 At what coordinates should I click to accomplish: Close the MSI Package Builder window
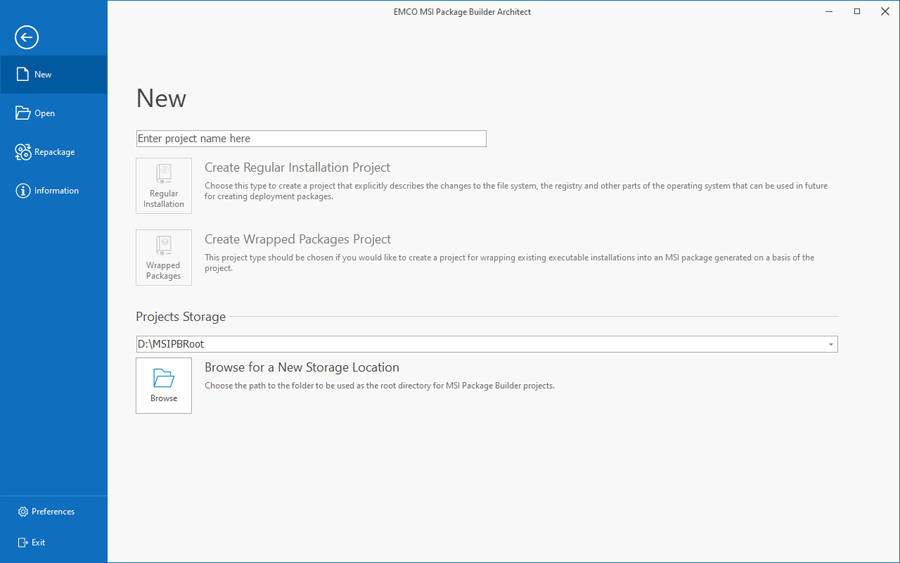pyautogui.click(x=885, y=11)
